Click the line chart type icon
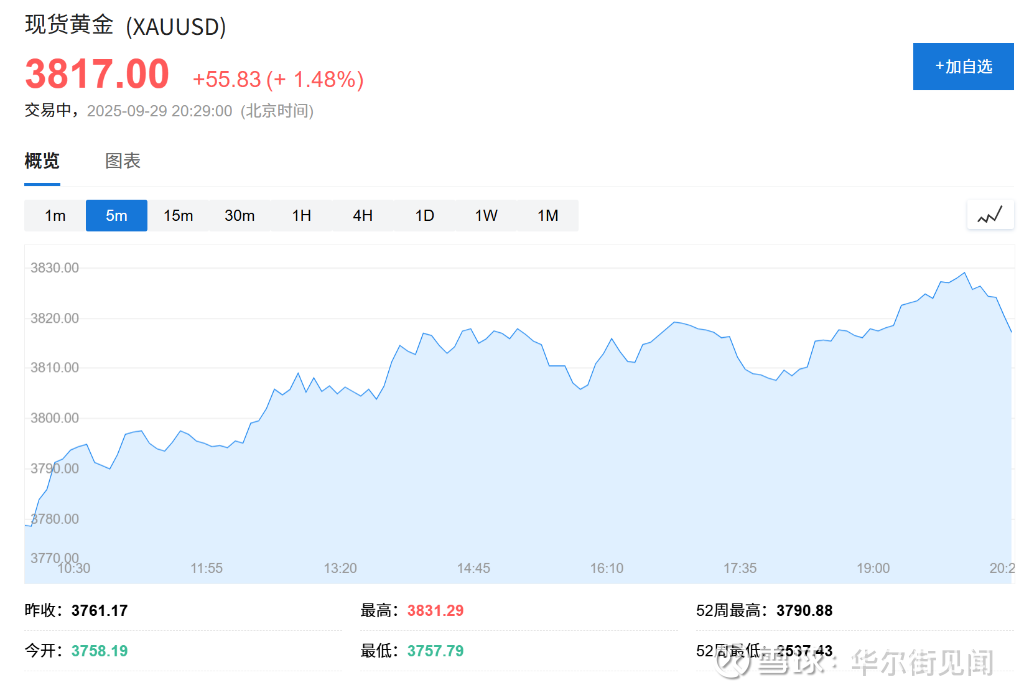1024x694 pixels. [990, 215]
